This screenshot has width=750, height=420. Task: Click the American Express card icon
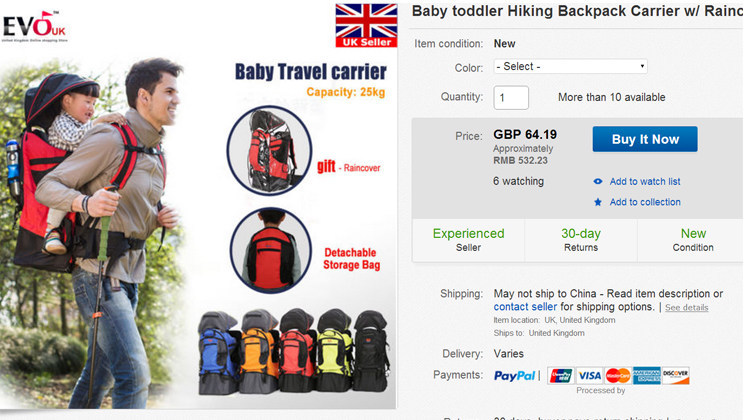(647, 376)
